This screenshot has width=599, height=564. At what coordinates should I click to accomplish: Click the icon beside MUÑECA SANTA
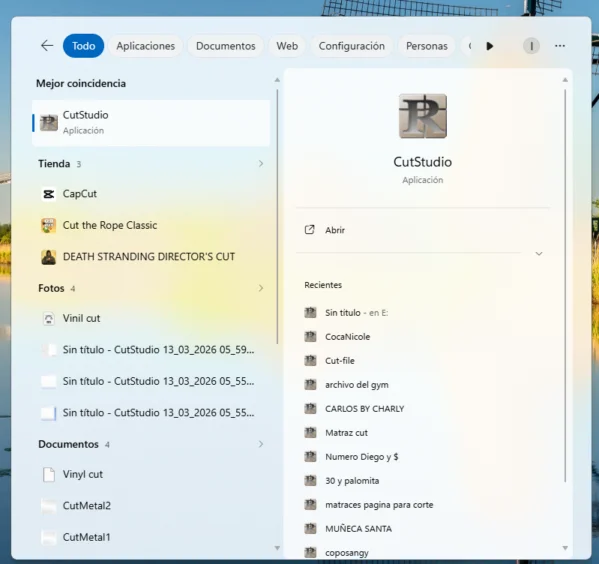[x=310, y=529]
